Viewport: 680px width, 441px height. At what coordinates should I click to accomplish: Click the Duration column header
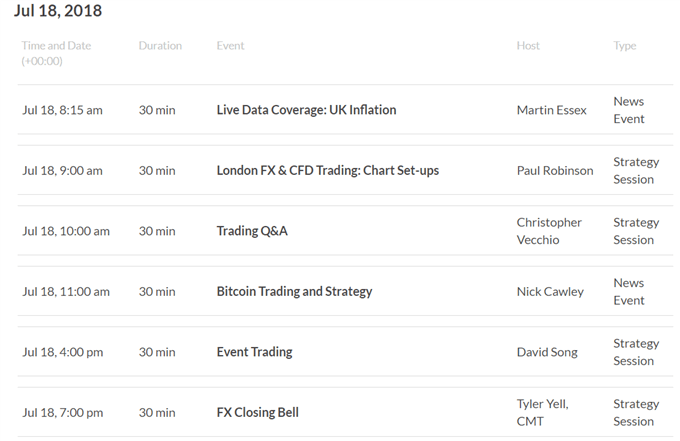160,46
